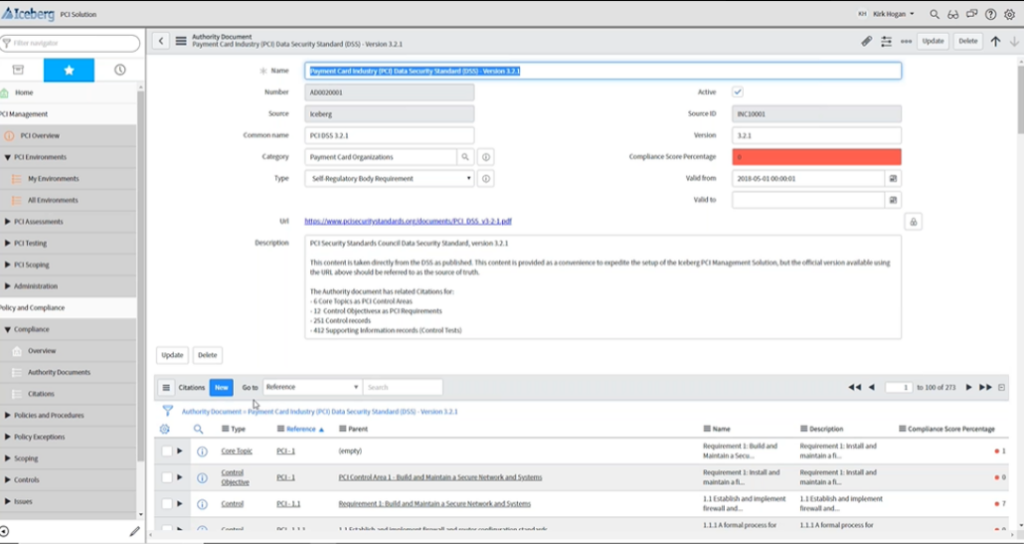Viewport: 1024px width, 544px height.
Task: Select the PCI - 1.1 Control row checkbox
Action: point(167,504)
